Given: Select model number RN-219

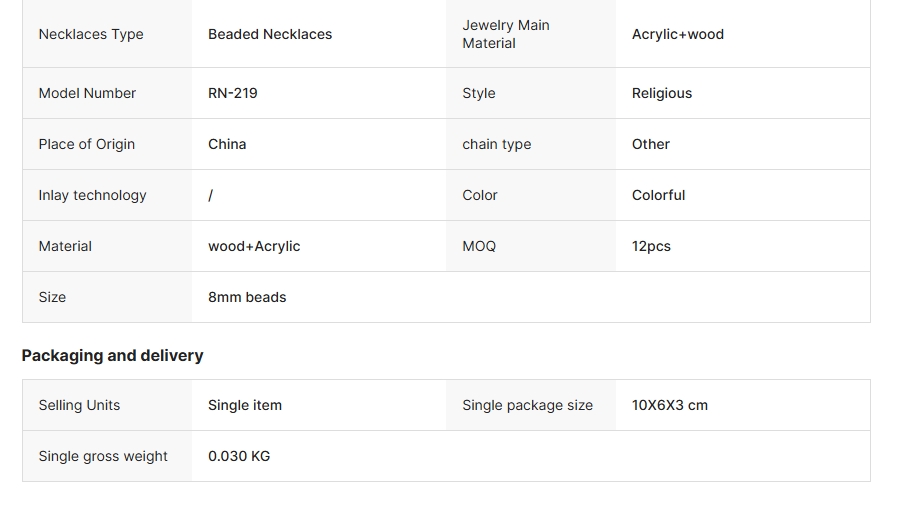Looking at the screenshot, I should click(x=233, y=93).
